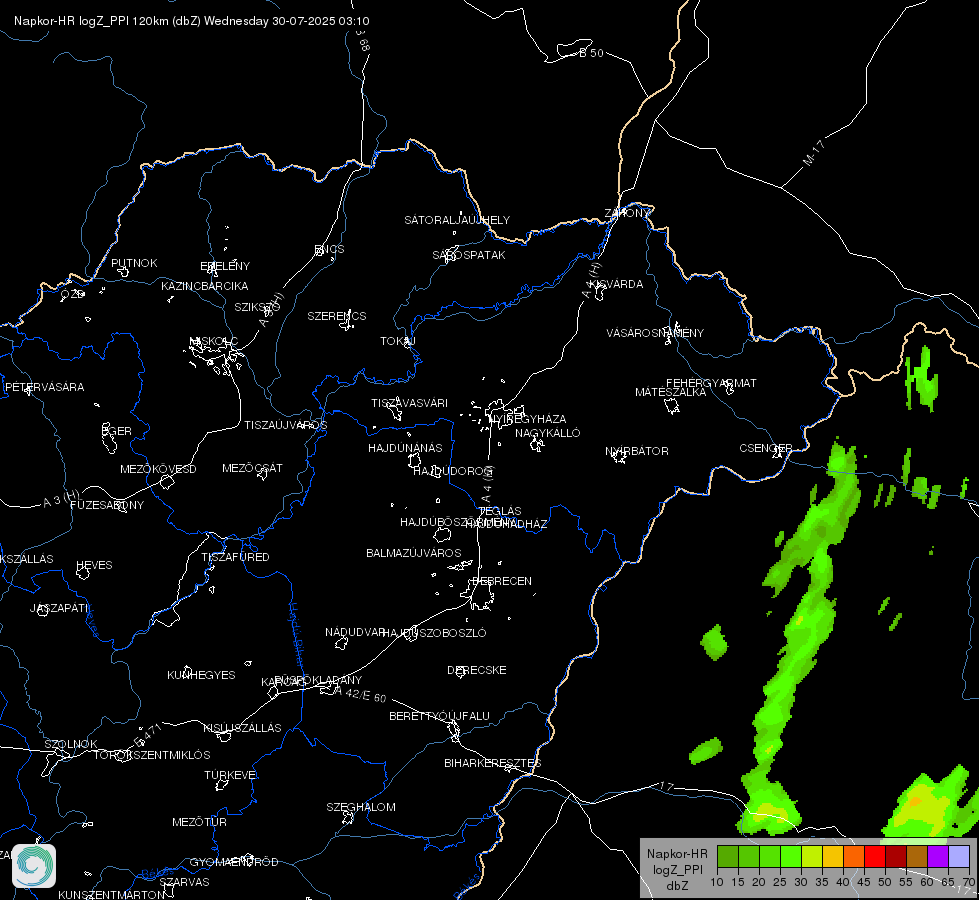The image size is (979, 900).
Task: Click the NAGYKALLO label
Action: 548,433
